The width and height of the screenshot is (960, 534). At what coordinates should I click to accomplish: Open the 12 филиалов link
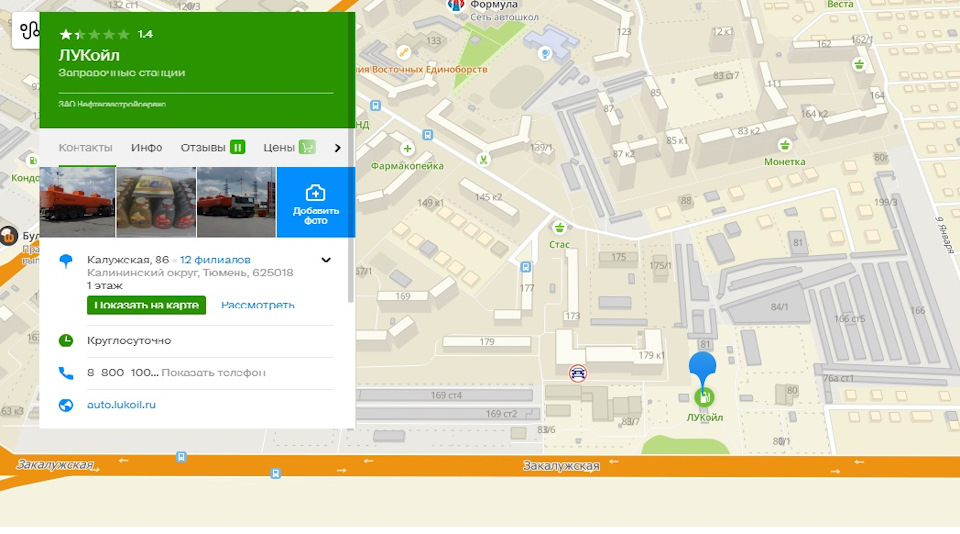point(215,260)
